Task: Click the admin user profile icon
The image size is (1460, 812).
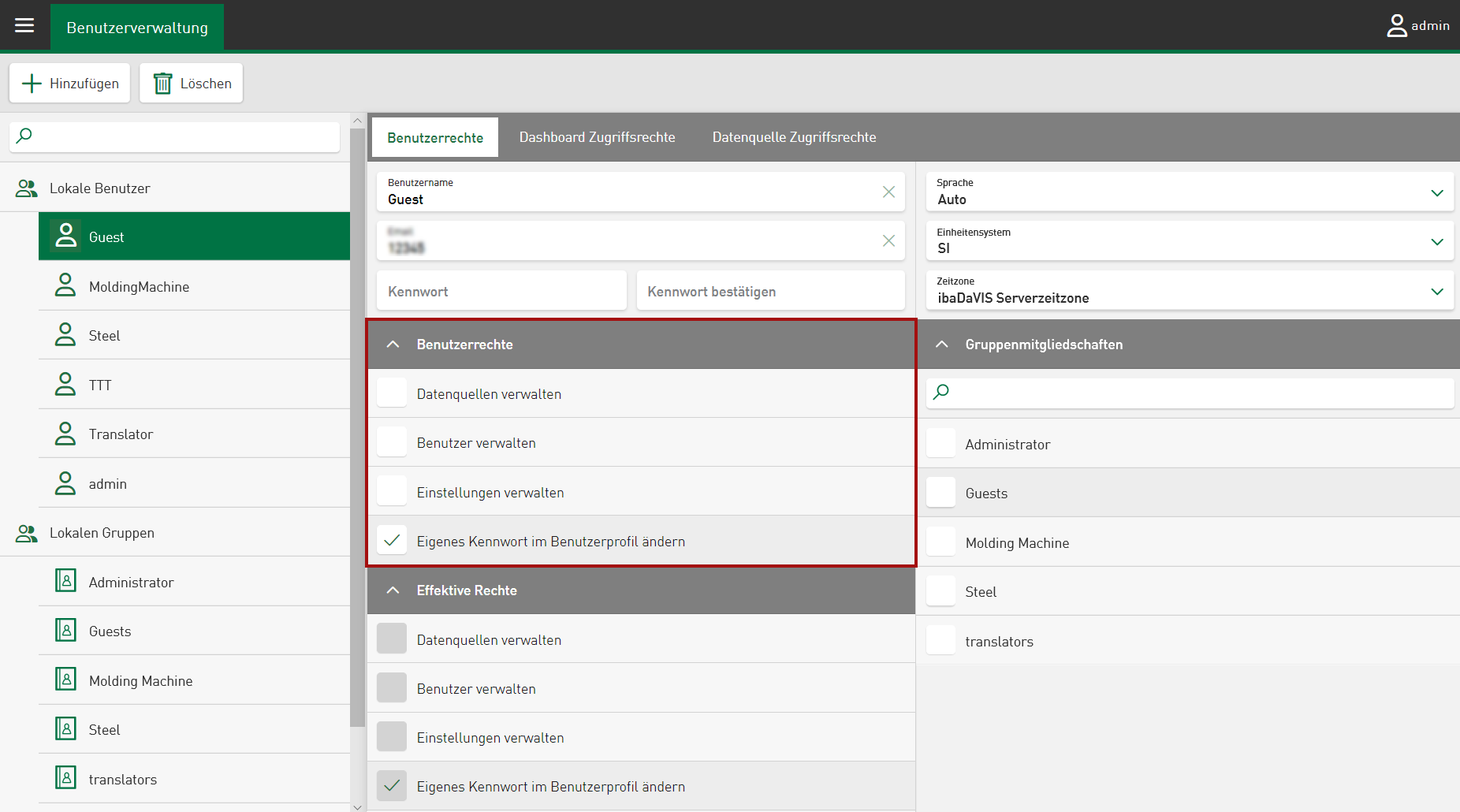Action: point(1396,26)
